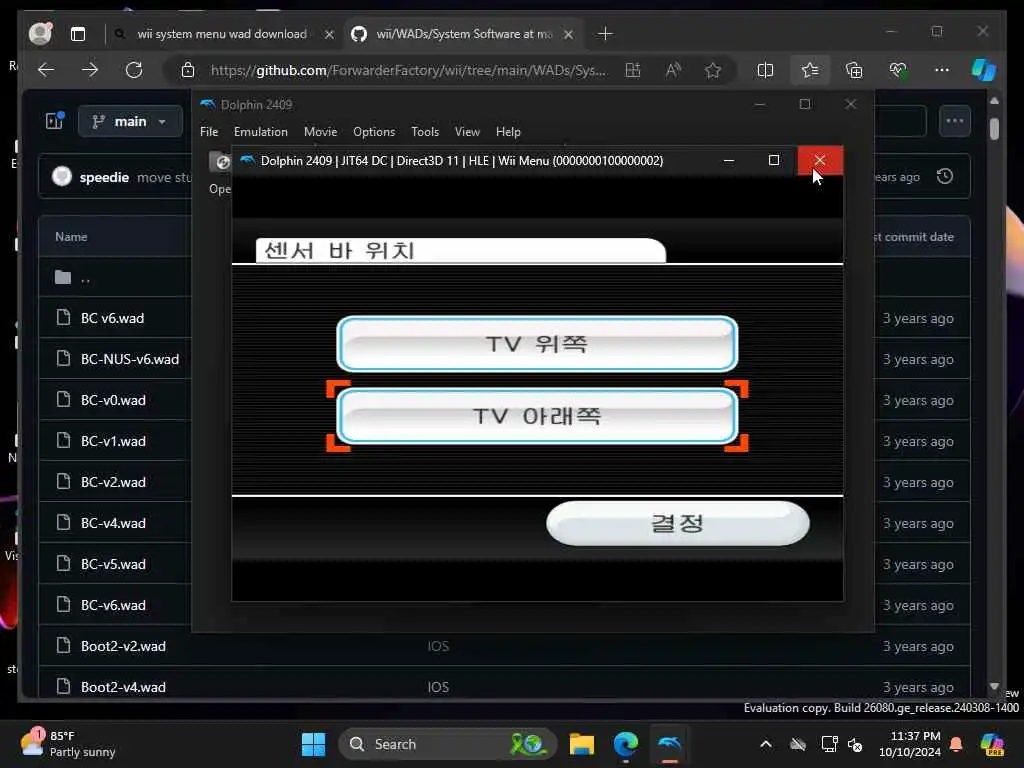This screenshot has width=1024, height=768.
Task: Open speedie author profile link
Action: coord(104,177)
